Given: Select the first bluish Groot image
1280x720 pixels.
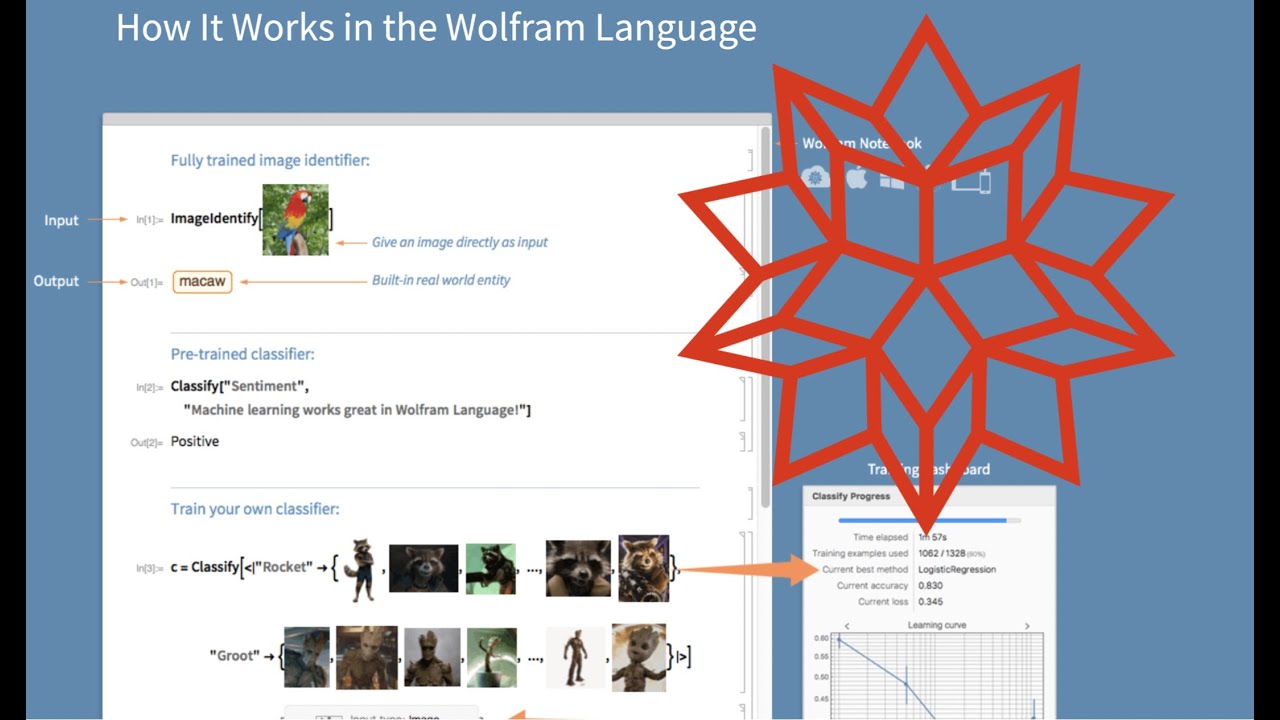Looking at the screenshot, I should pos(306,657).
